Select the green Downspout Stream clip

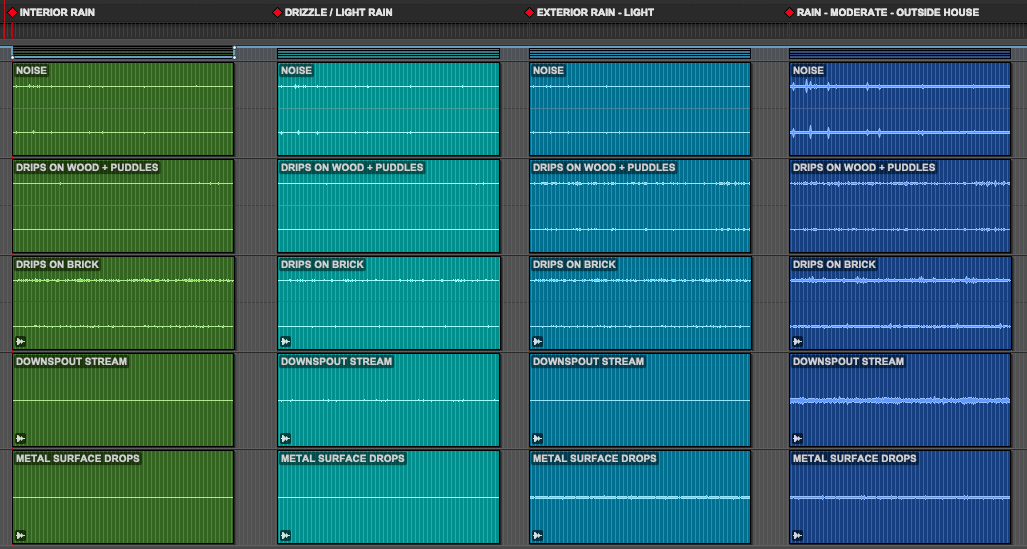coord(123,400)
